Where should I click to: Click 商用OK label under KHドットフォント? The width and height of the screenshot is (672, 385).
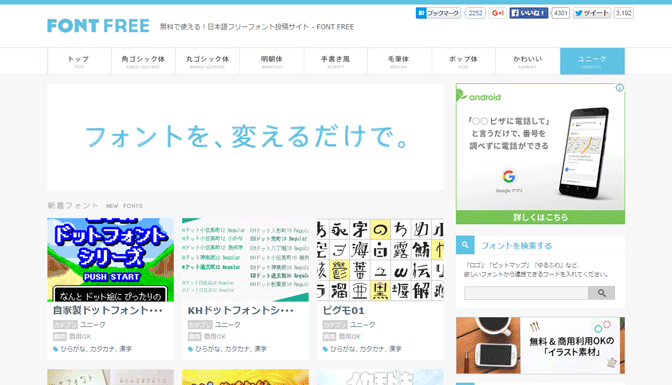[215, 337]
